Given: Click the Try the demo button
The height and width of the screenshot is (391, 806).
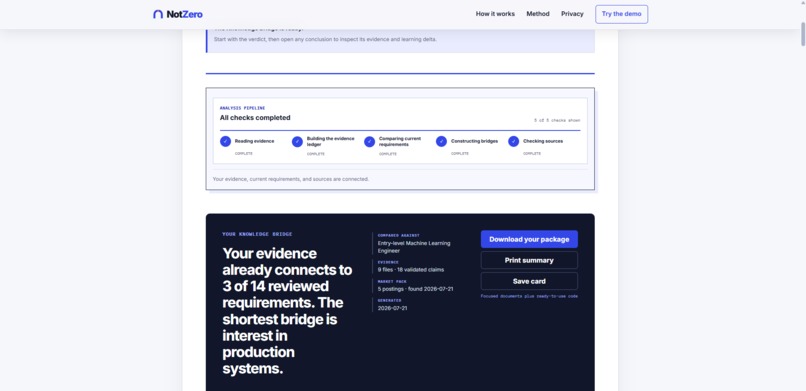Looking at the screenshot, I should tap(621, 14).
